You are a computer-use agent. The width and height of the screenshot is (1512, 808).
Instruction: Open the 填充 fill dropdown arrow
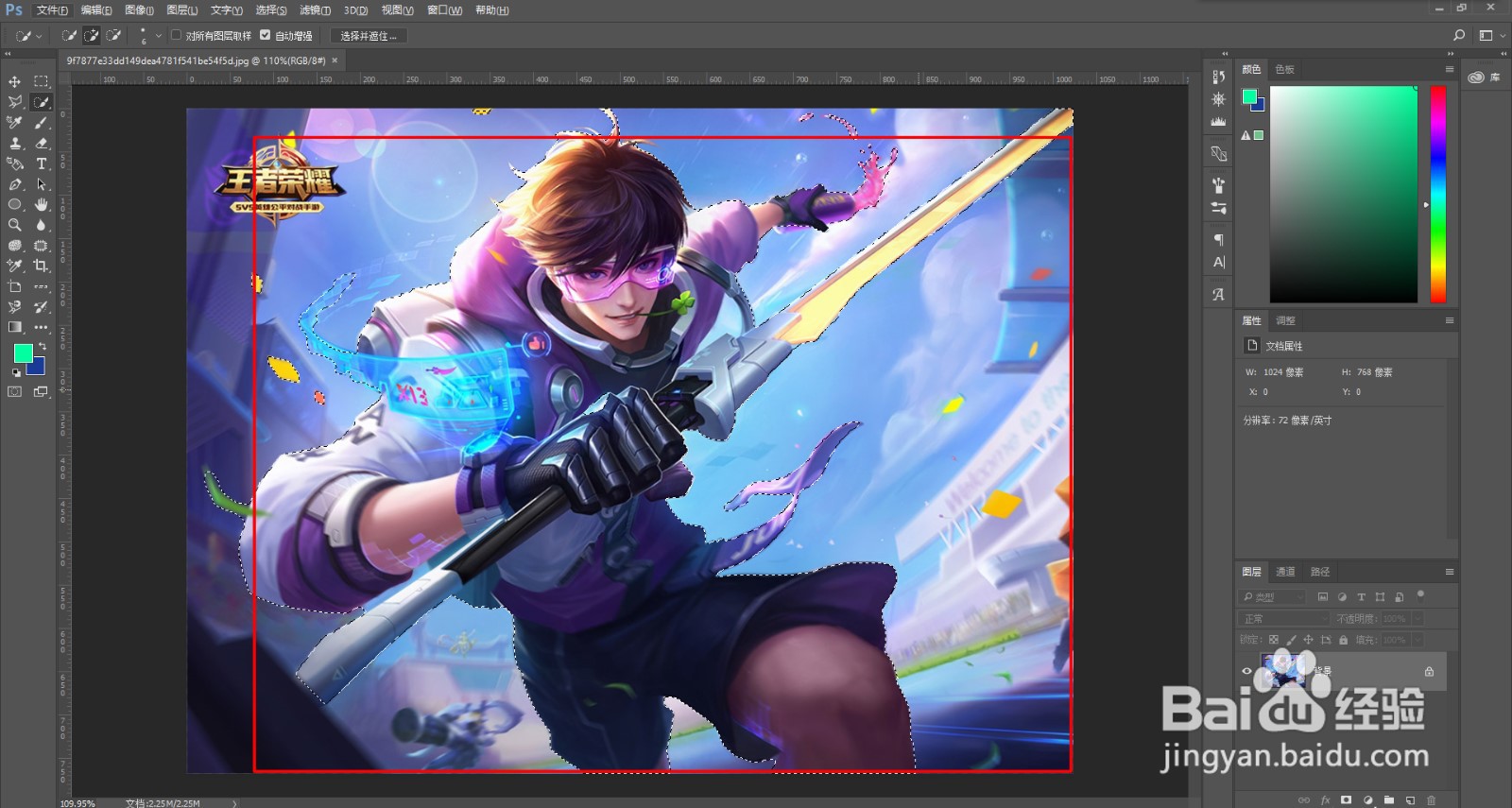pos(1417,640)
